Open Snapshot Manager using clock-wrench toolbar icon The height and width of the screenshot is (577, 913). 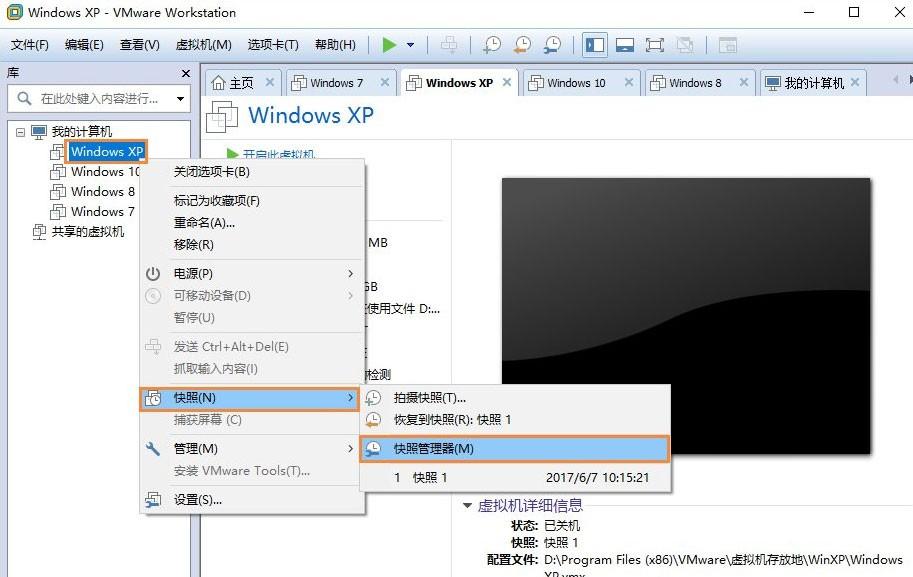(x=552, y=44)
